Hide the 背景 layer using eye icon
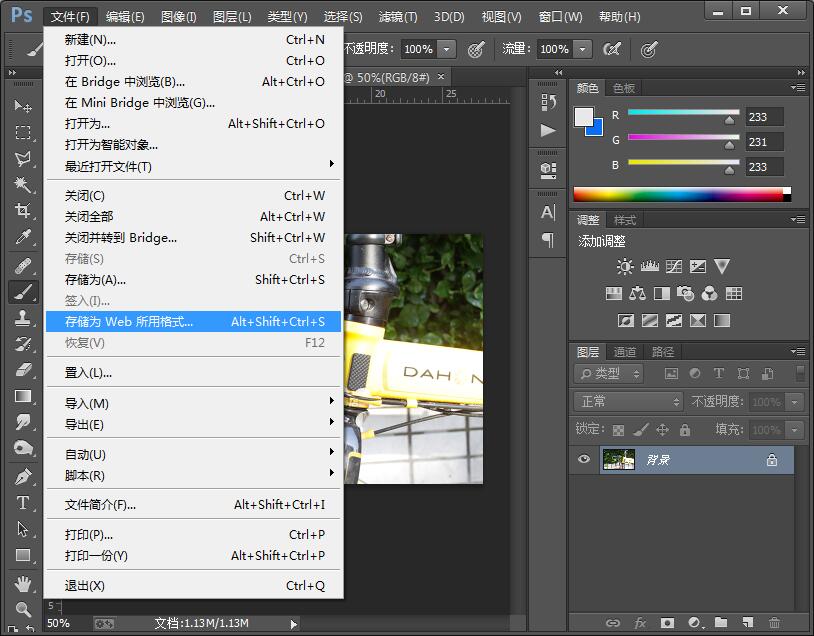 (585, 460)
